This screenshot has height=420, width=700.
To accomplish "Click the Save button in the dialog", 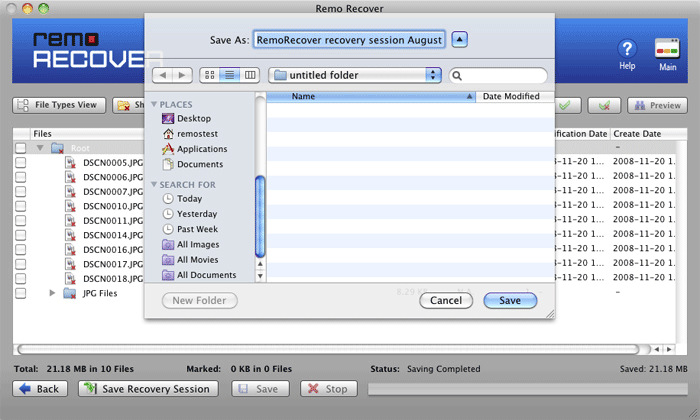I will pos(509,300).
